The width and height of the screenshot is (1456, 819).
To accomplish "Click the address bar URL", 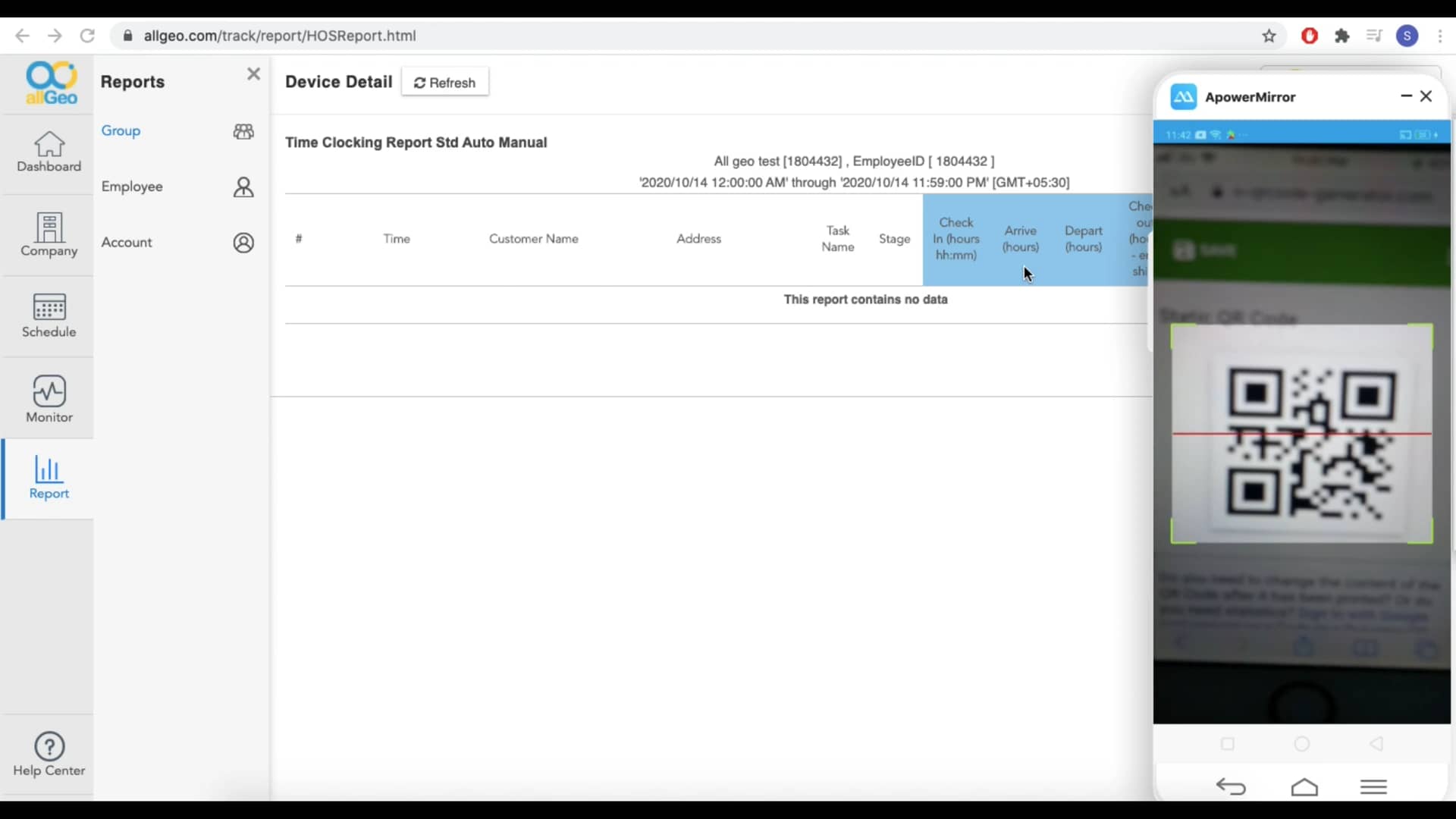I will (x=280, y=36).
